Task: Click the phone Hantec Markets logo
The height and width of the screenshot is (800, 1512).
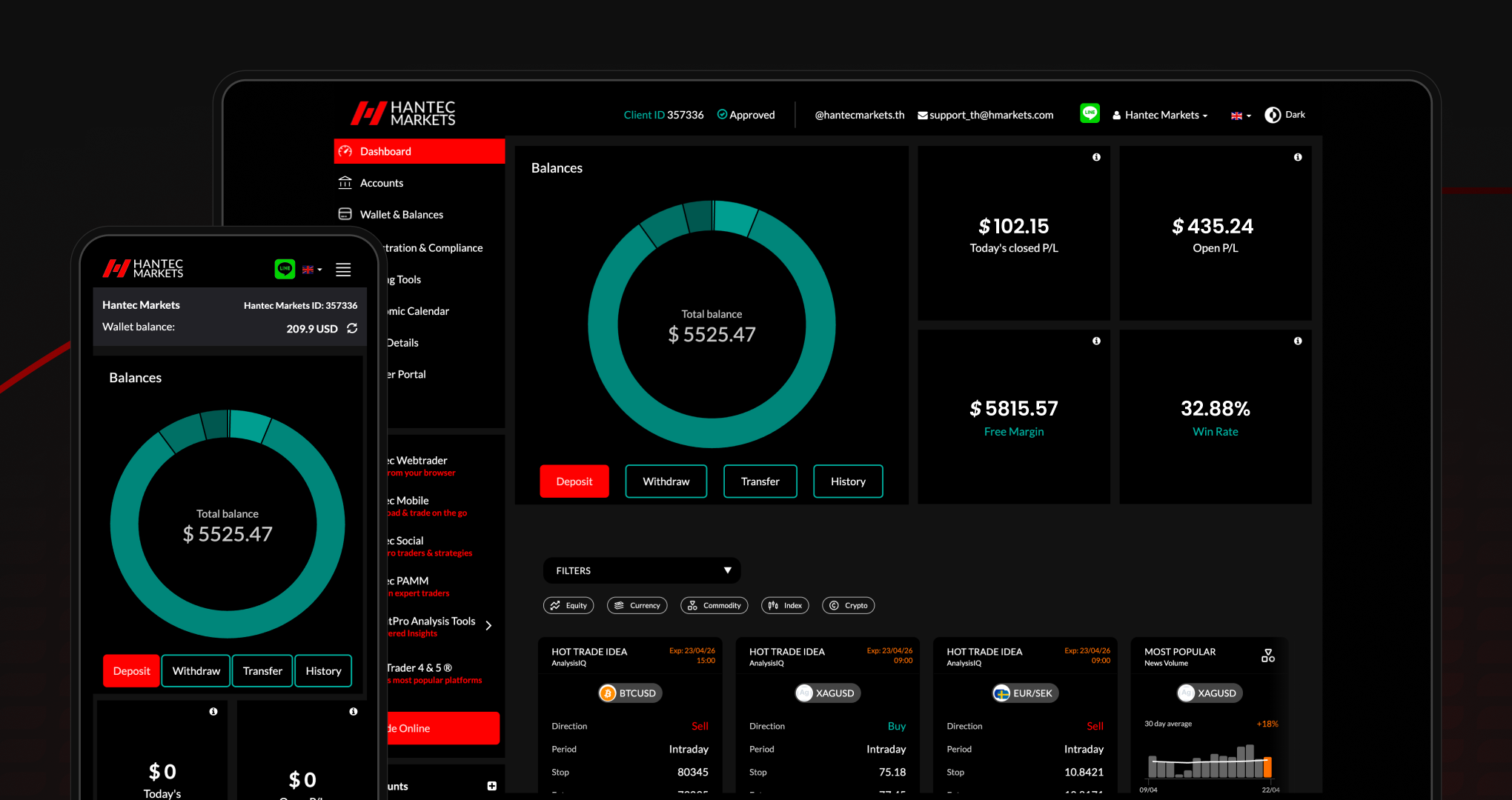Action: tap(143, 269)
